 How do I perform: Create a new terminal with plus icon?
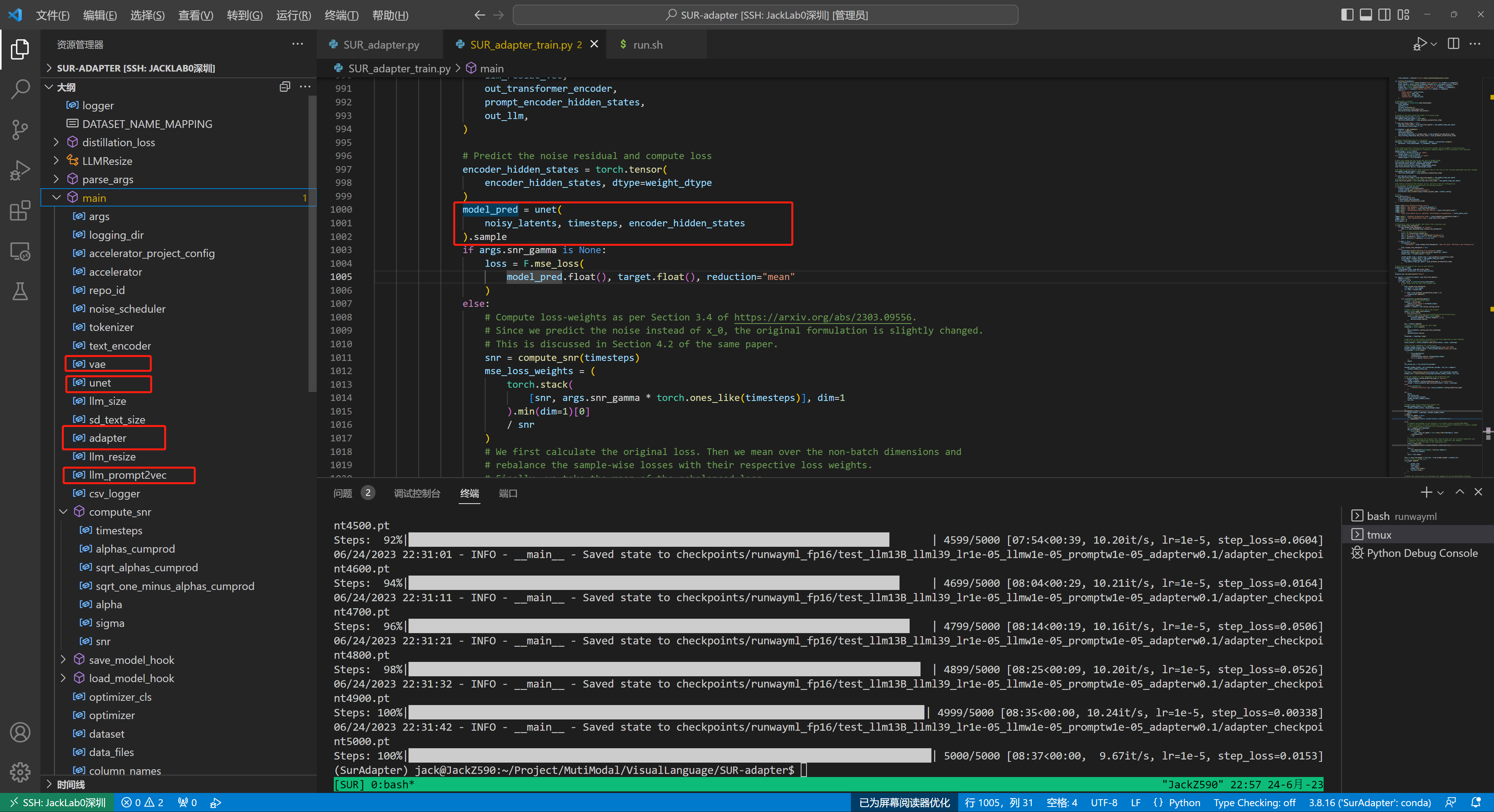click(x=1426, y=493)
